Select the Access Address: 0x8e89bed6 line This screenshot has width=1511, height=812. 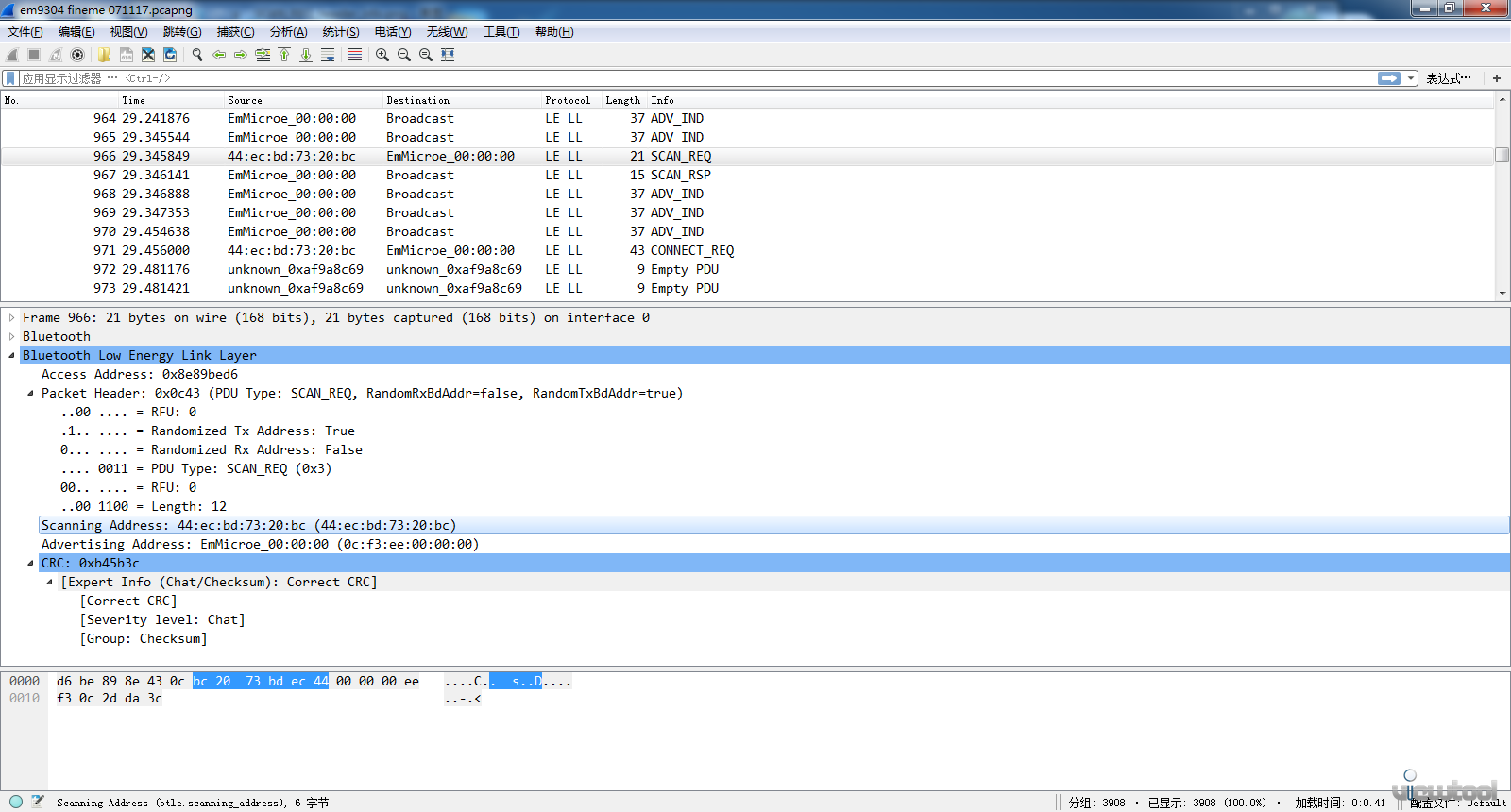[140, 375]
